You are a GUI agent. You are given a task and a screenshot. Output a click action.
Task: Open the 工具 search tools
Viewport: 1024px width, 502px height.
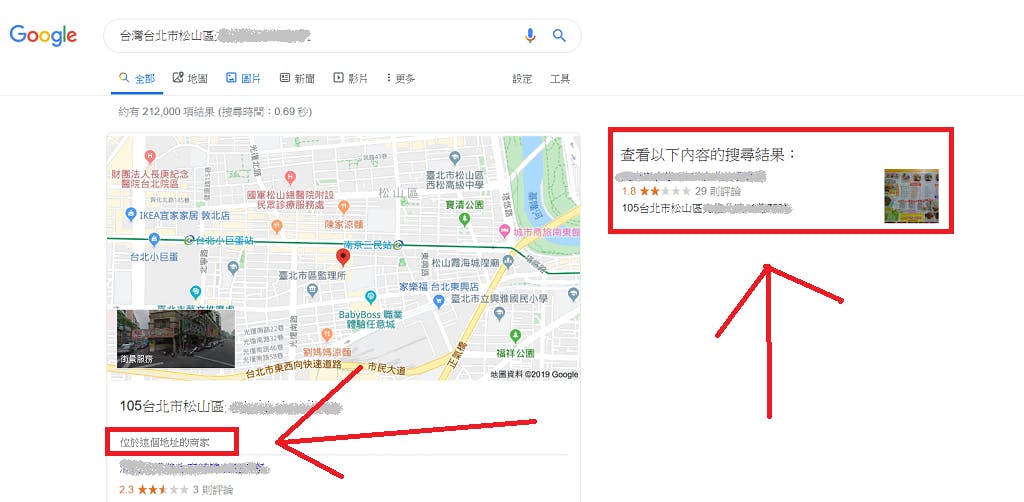pyautogui.click(x=560, y=79)
